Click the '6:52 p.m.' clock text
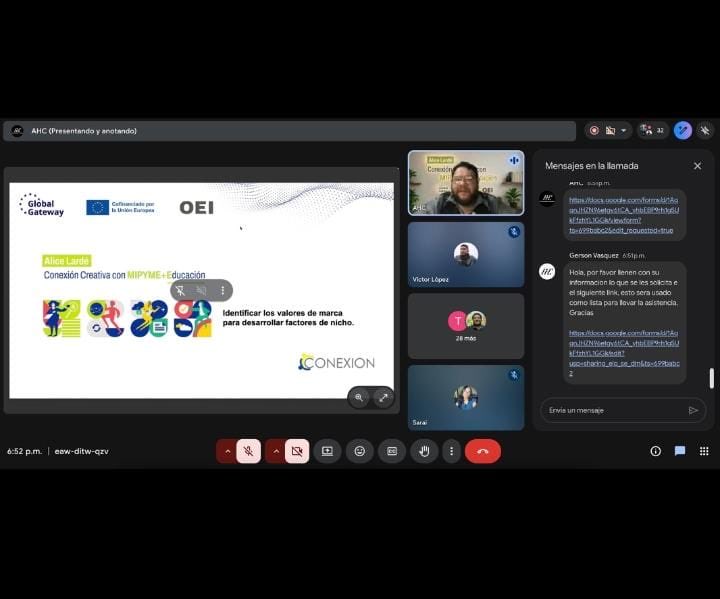The height and width of the screenshot is (599, 720). (x=24, y=452)
